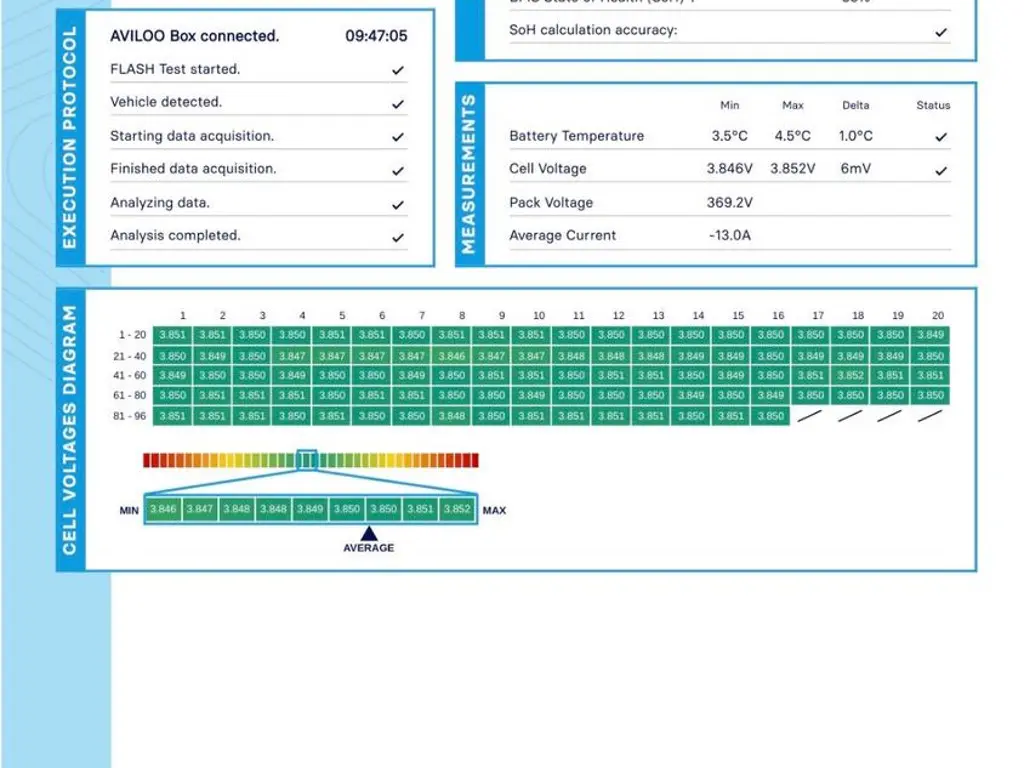
Task: Click the first slash mark in row 81 - 96
Action: click(x=810, y=416)
